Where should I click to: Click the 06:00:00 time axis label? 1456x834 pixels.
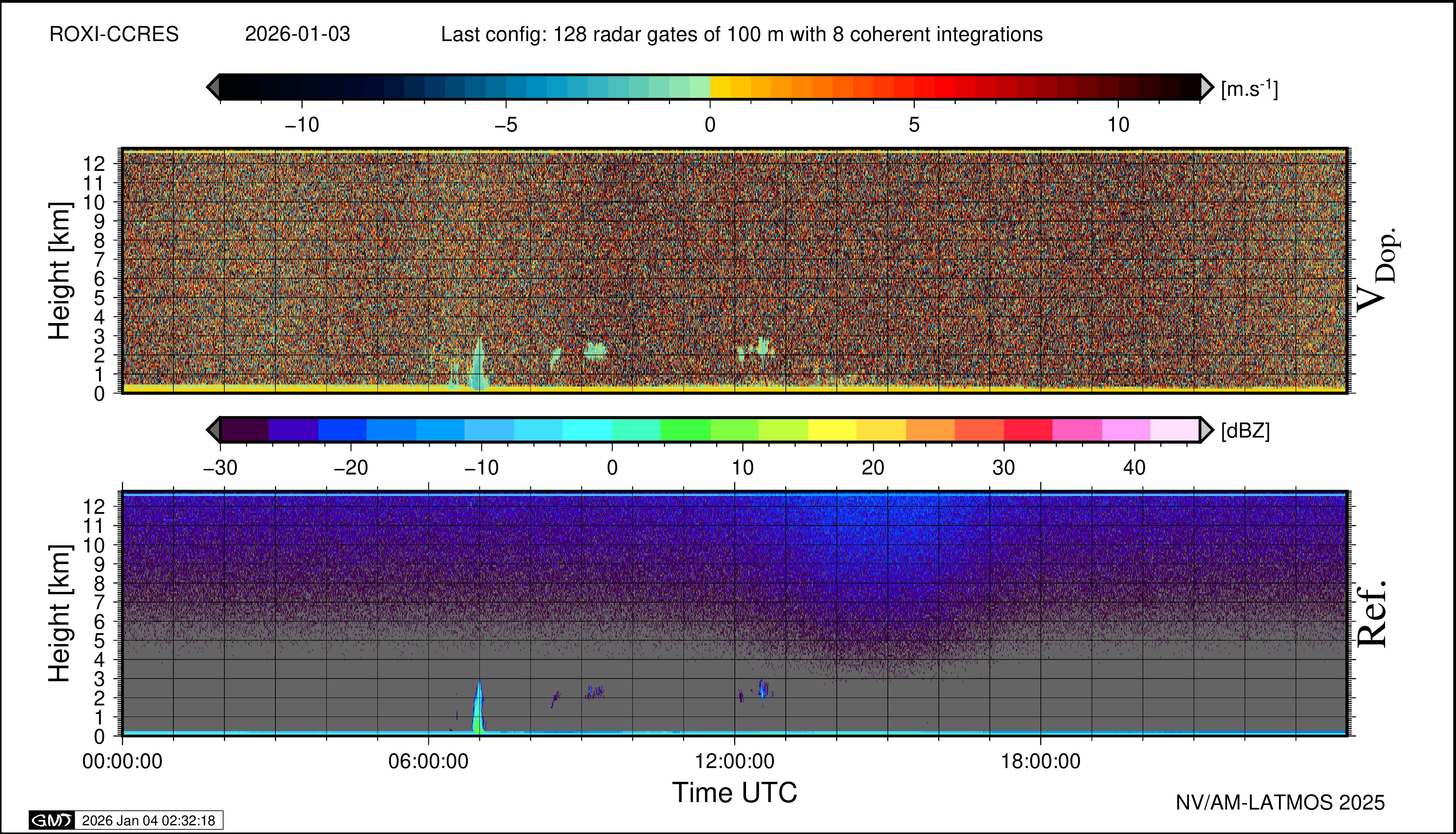tap(428, 761)
